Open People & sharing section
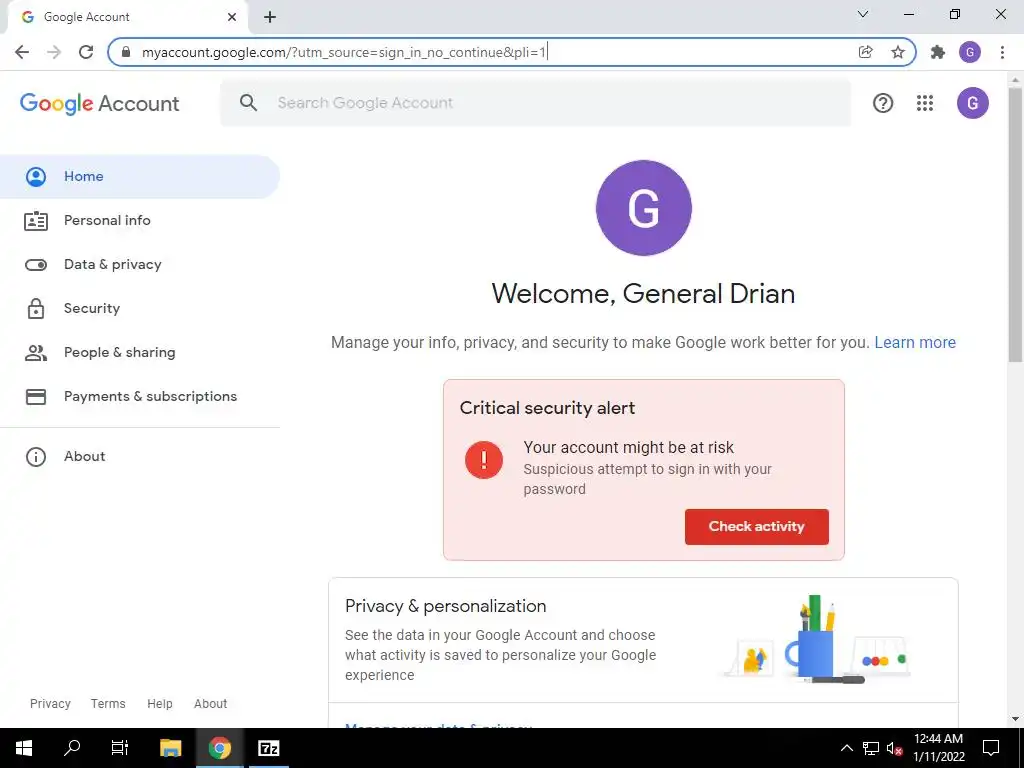The height and width of the screenshot is (768, 1024). tap(140, 353)
